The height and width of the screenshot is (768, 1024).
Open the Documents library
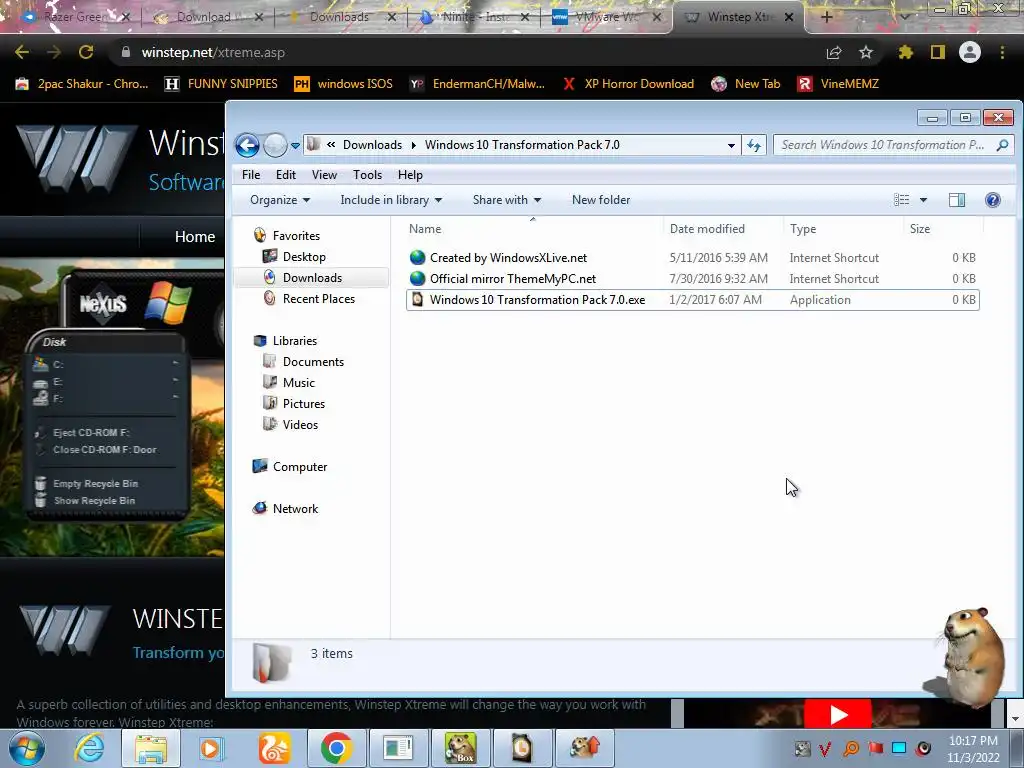313,362
